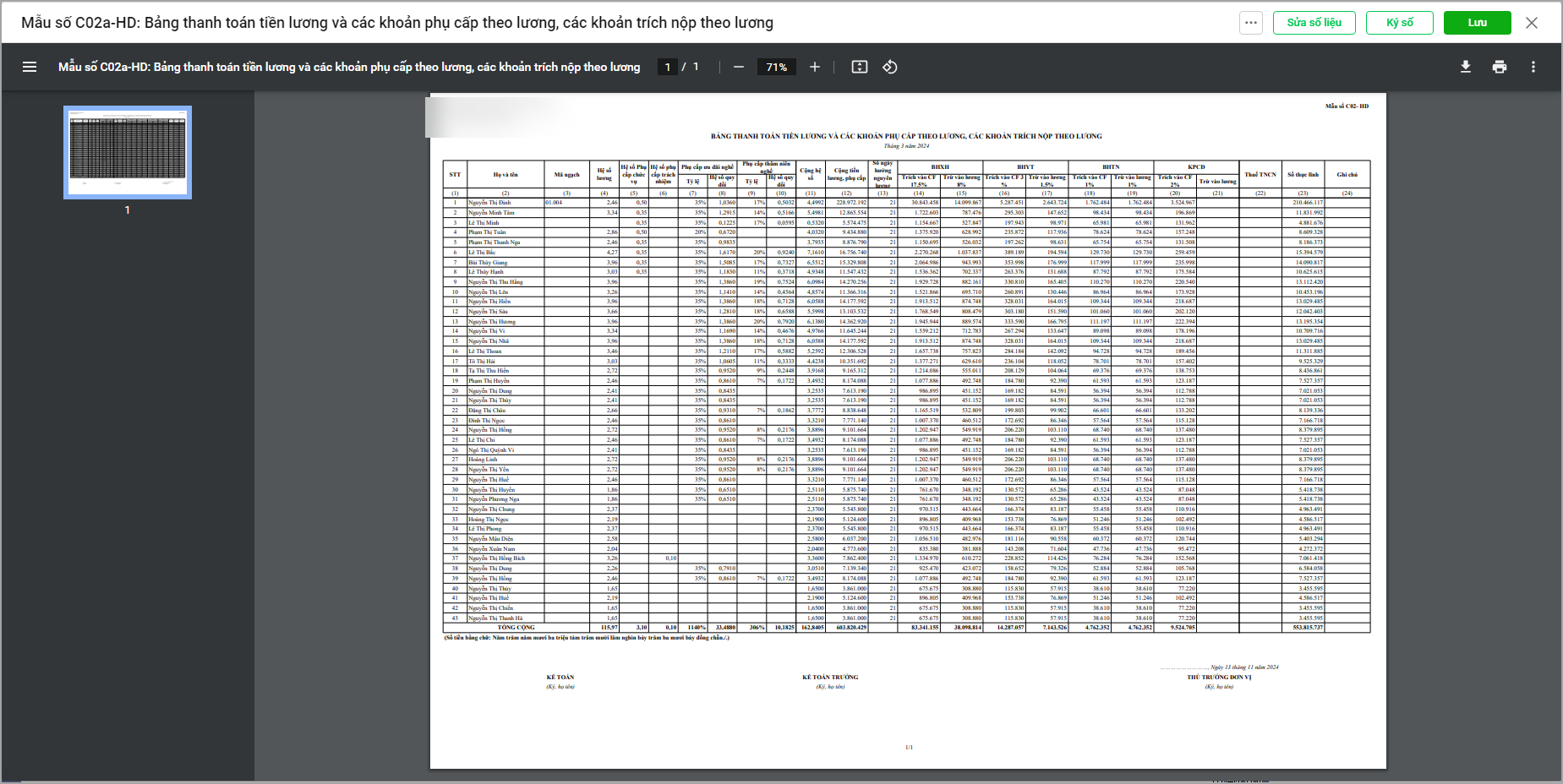The height and width of the screenshot is (784, 1563).
Task: Click the fit to page icon
Action: pyautogui.click(x=860, y=67)
